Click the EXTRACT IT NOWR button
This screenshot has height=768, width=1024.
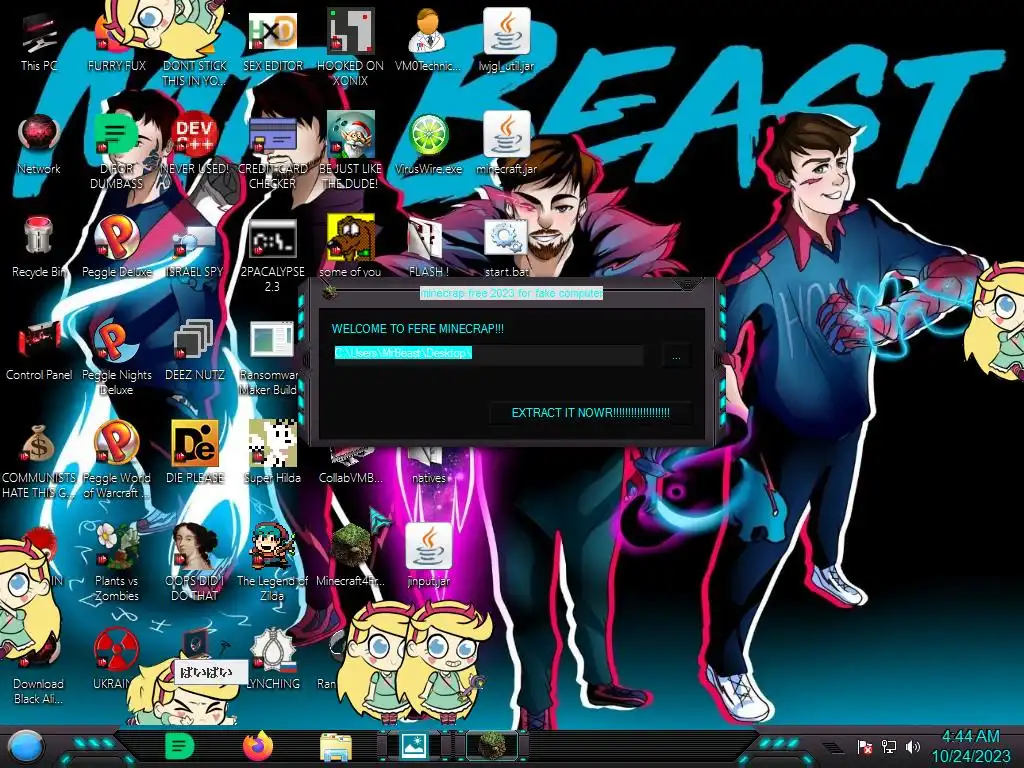point(590,413)
